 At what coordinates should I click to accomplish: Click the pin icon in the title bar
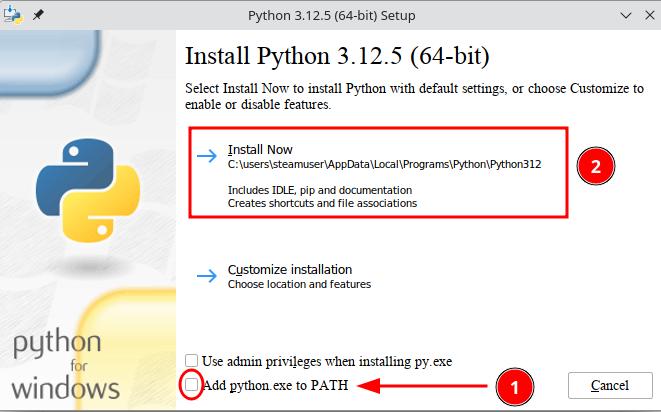40,16
